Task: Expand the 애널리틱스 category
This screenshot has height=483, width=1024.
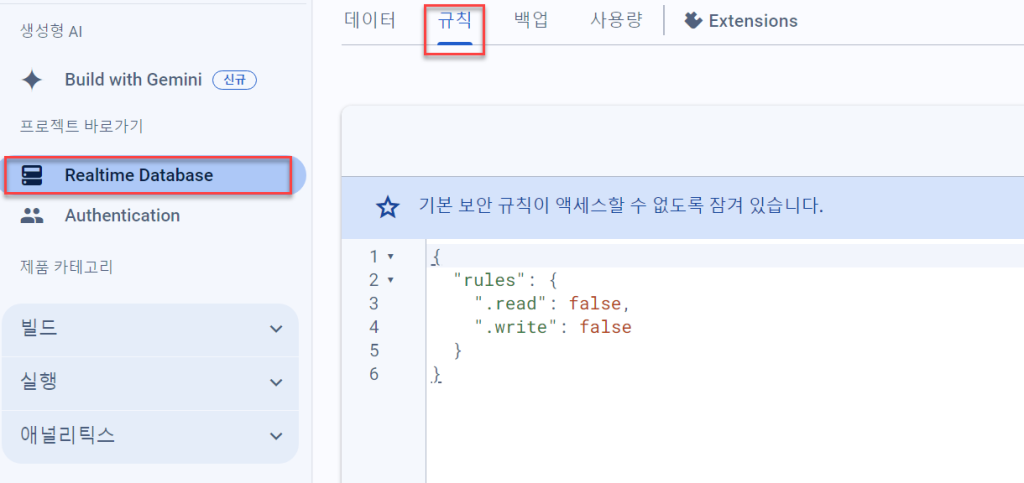Action: [x=150, y=437]
